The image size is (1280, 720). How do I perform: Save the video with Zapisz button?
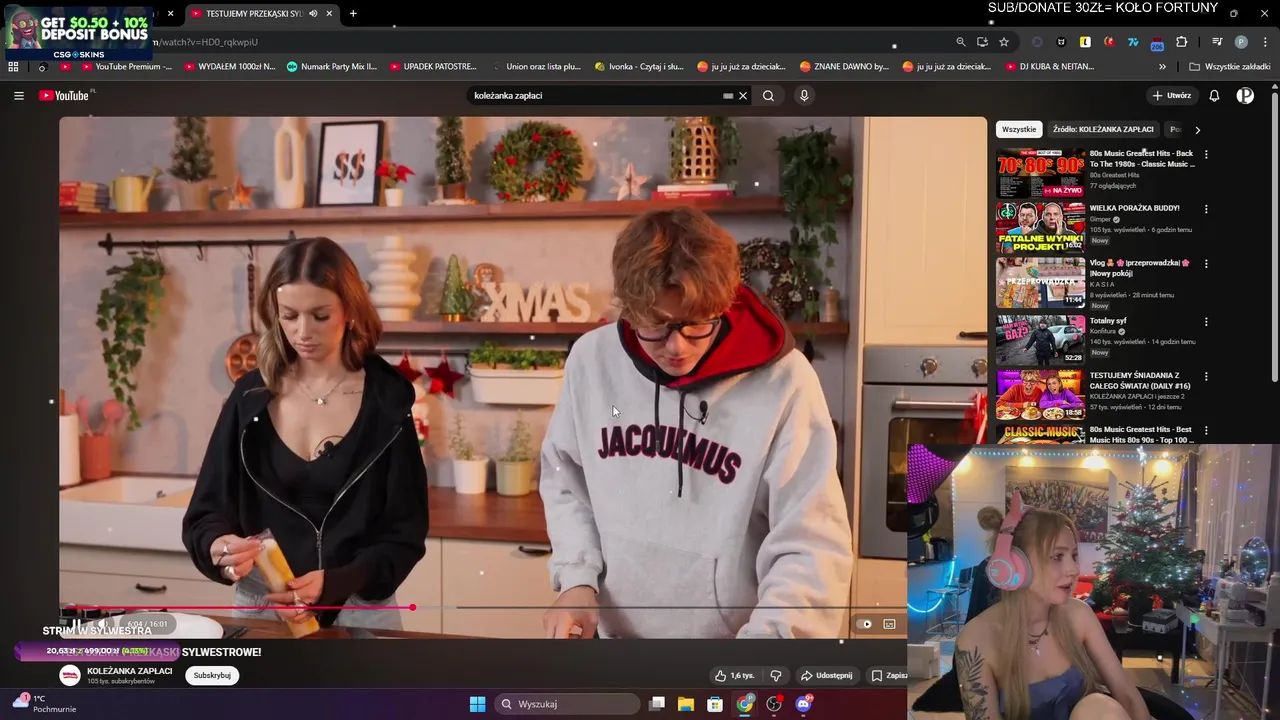[x=889, y=676]
